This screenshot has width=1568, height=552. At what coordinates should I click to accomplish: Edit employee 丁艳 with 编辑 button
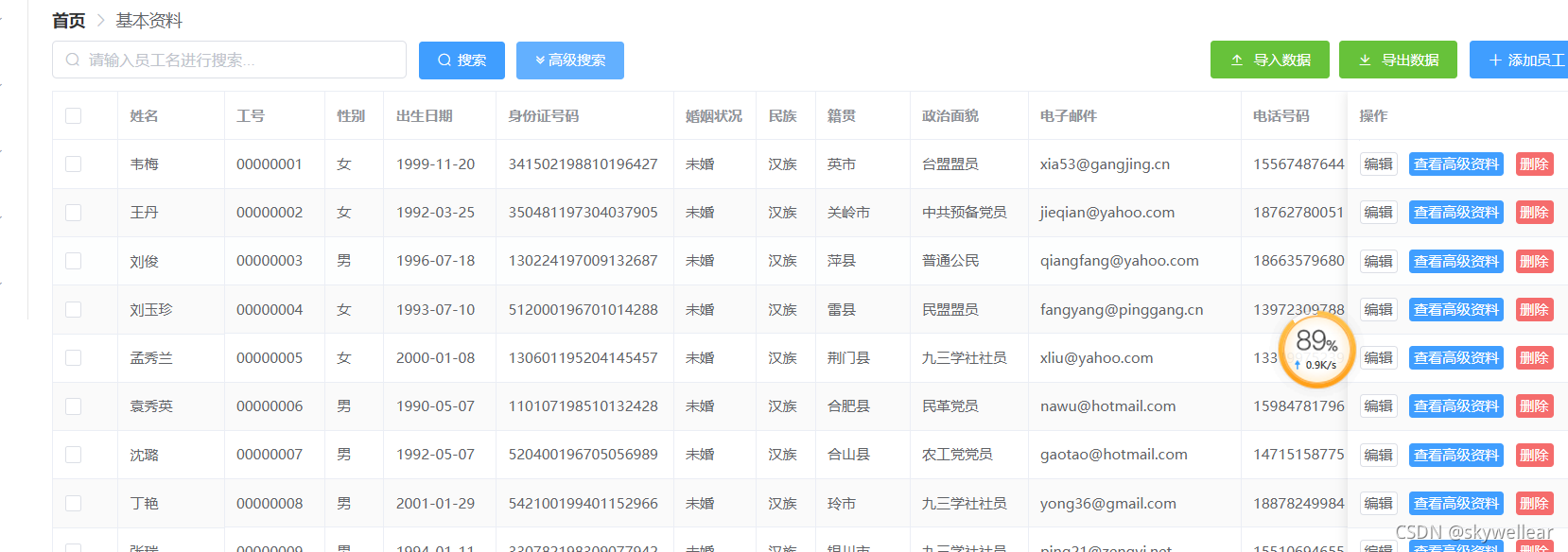pos(1379,503)
